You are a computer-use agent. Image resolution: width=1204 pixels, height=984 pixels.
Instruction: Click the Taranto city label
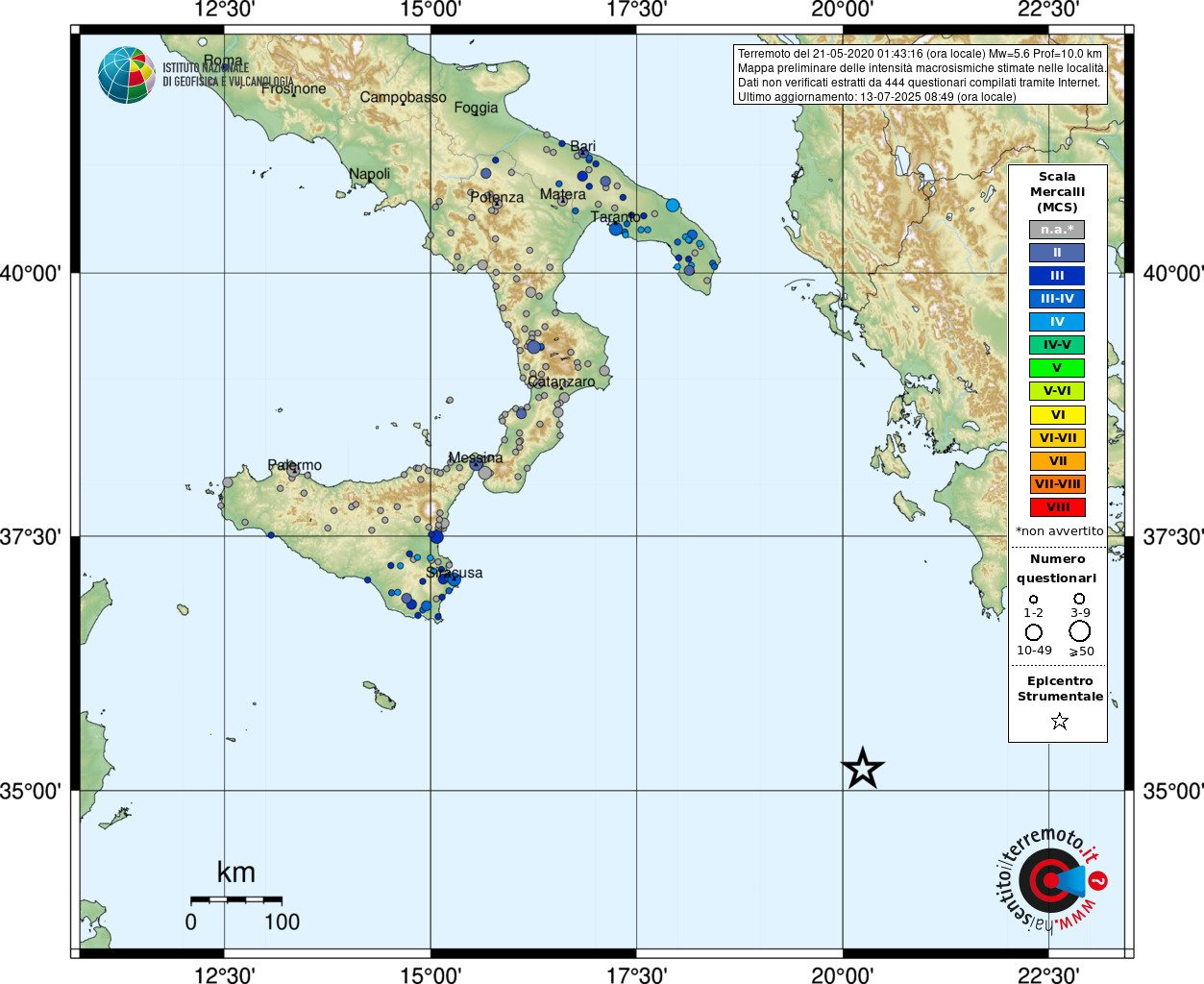(615, 217)
